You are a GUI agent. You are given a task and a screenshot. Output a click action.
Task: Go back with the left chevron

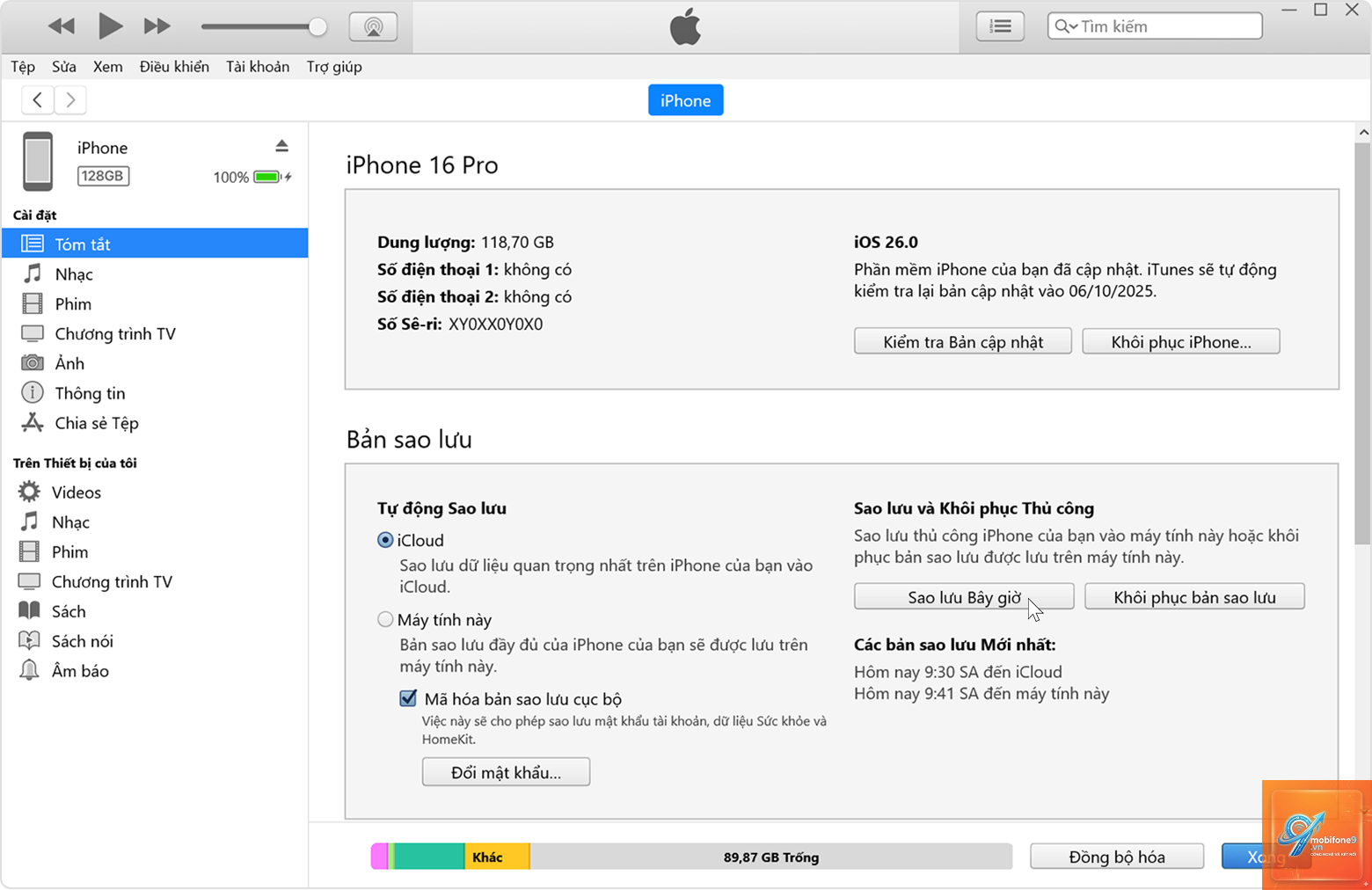click(x=38, y=100)
